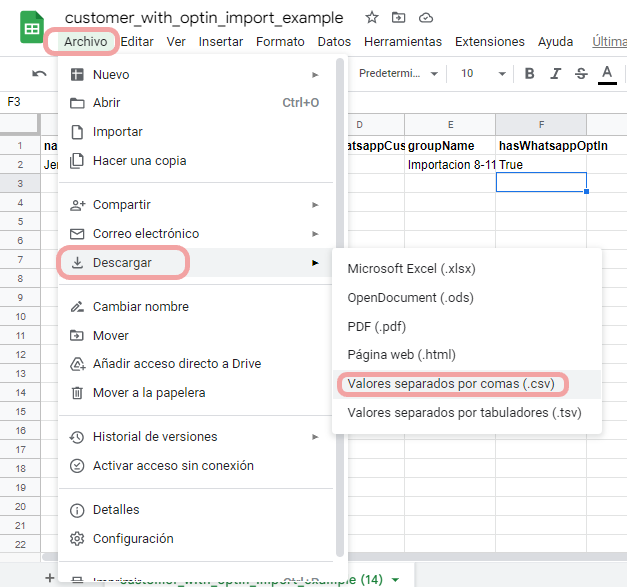The height and width of the screenshot is (587, 627).
Task: Toggle bold formatting
Action: click(x=529, y=74)
